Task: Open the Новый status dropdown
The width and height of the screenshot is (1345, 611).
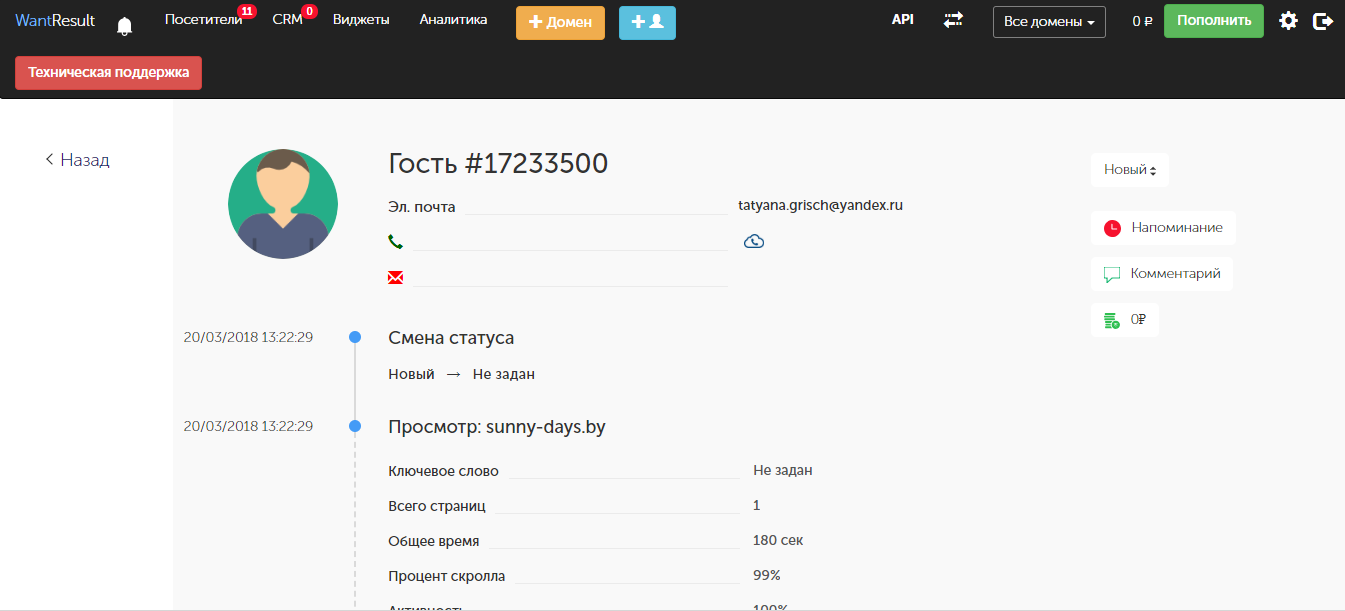Action: 1130,170
